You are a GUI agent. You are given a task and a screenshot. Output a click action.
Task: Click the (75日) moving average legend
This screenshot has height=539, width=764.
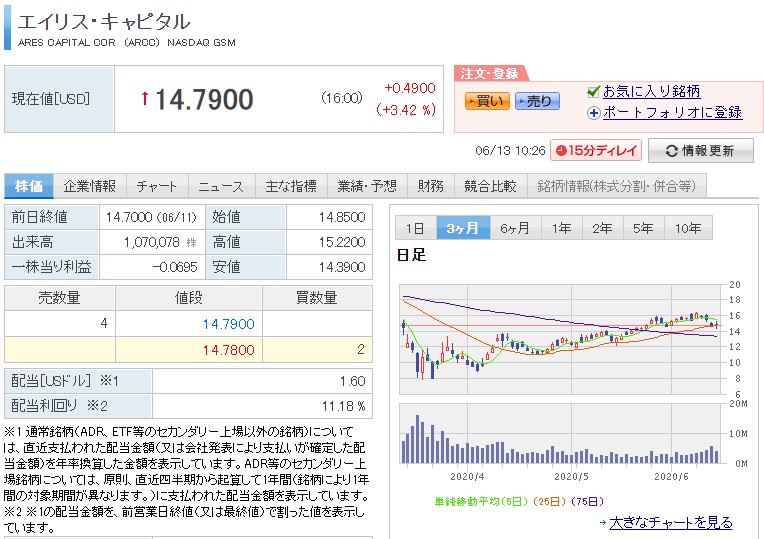coord(587,501)
